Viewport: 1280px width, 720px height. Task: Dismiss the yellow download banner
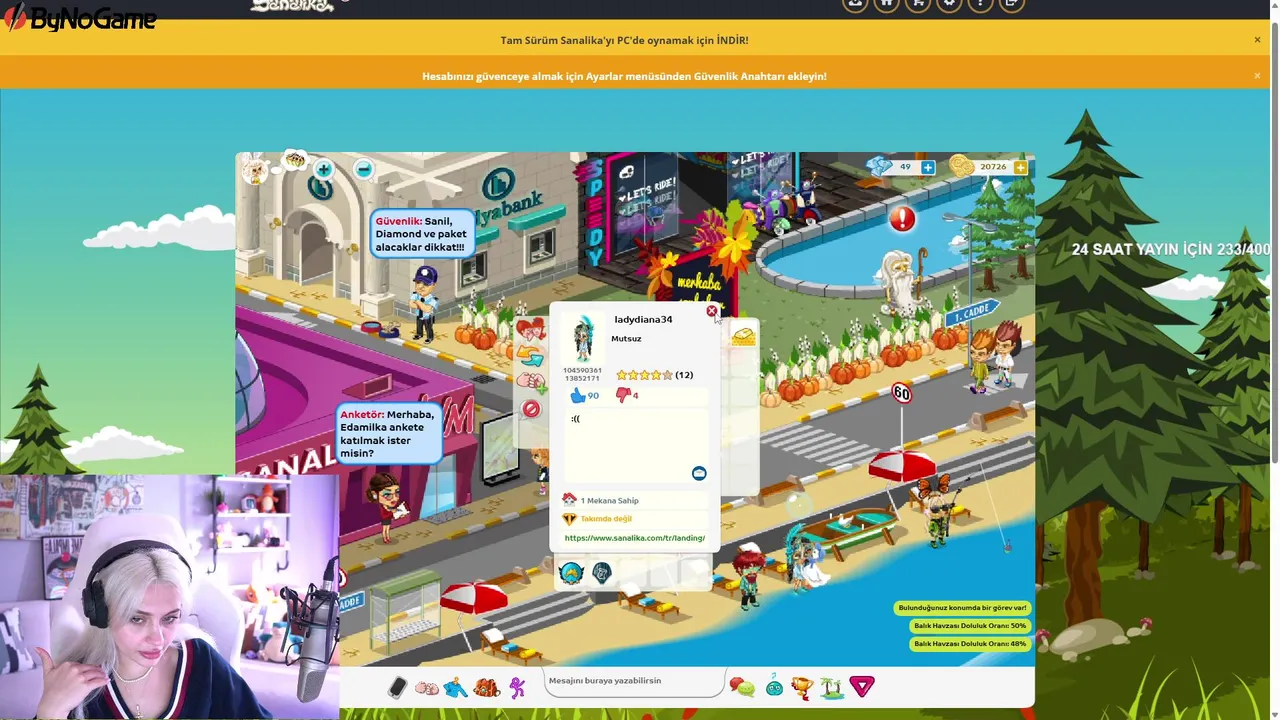coord(1257,40)
